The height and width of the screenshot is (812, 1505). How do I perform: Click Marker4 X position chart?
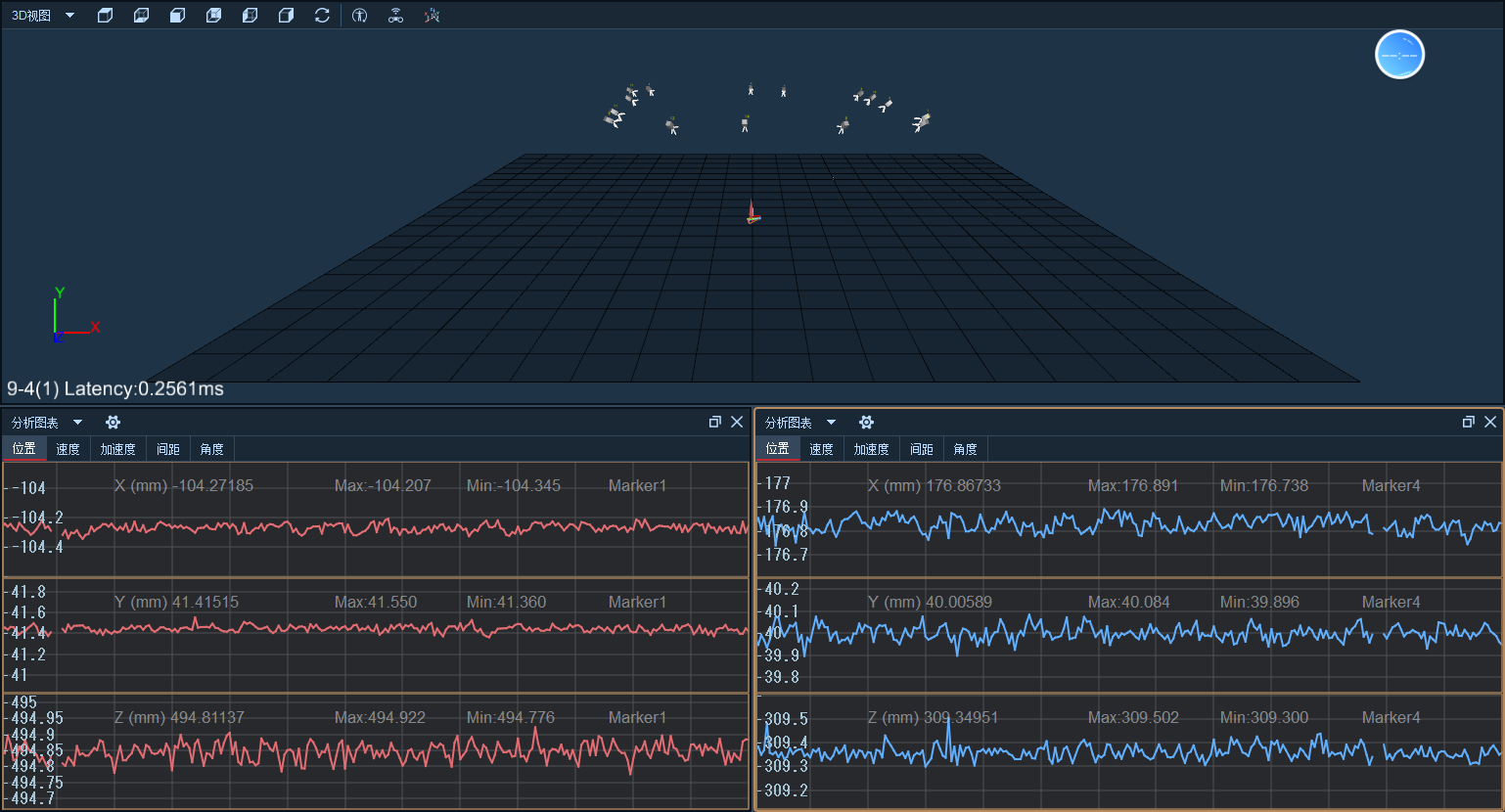tap(1129, 519)
